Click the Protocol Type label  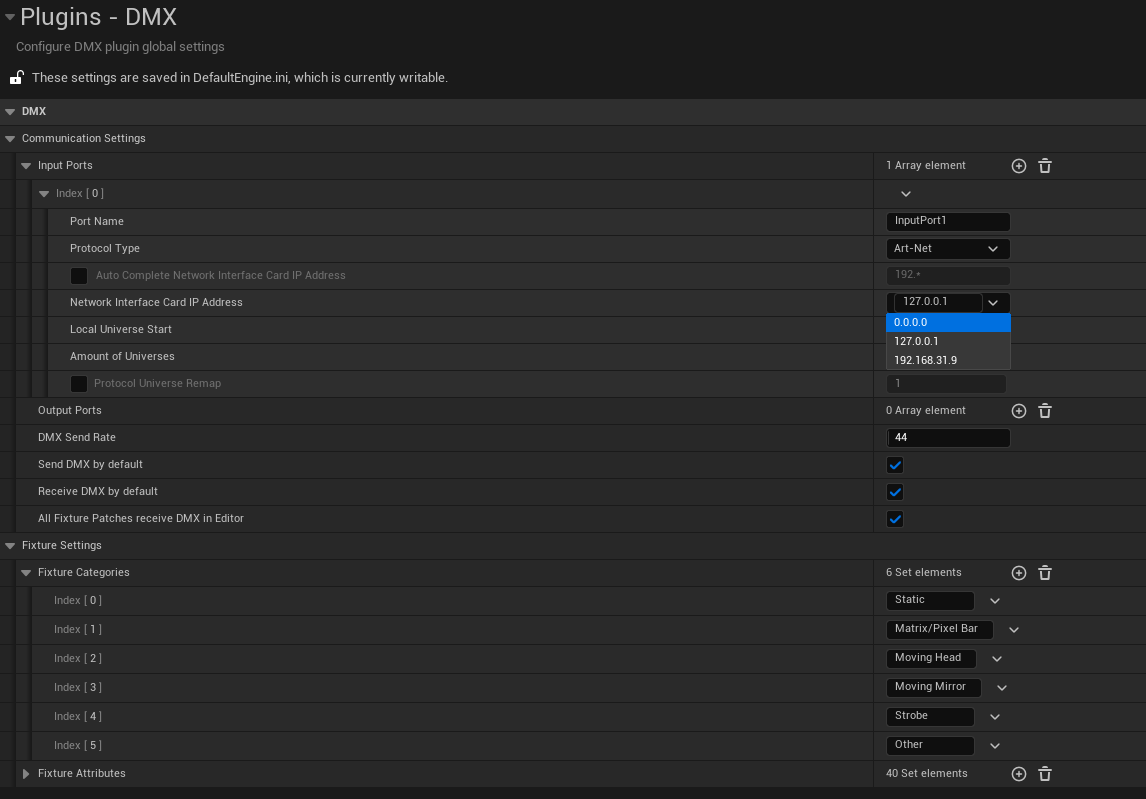[105, 249]
